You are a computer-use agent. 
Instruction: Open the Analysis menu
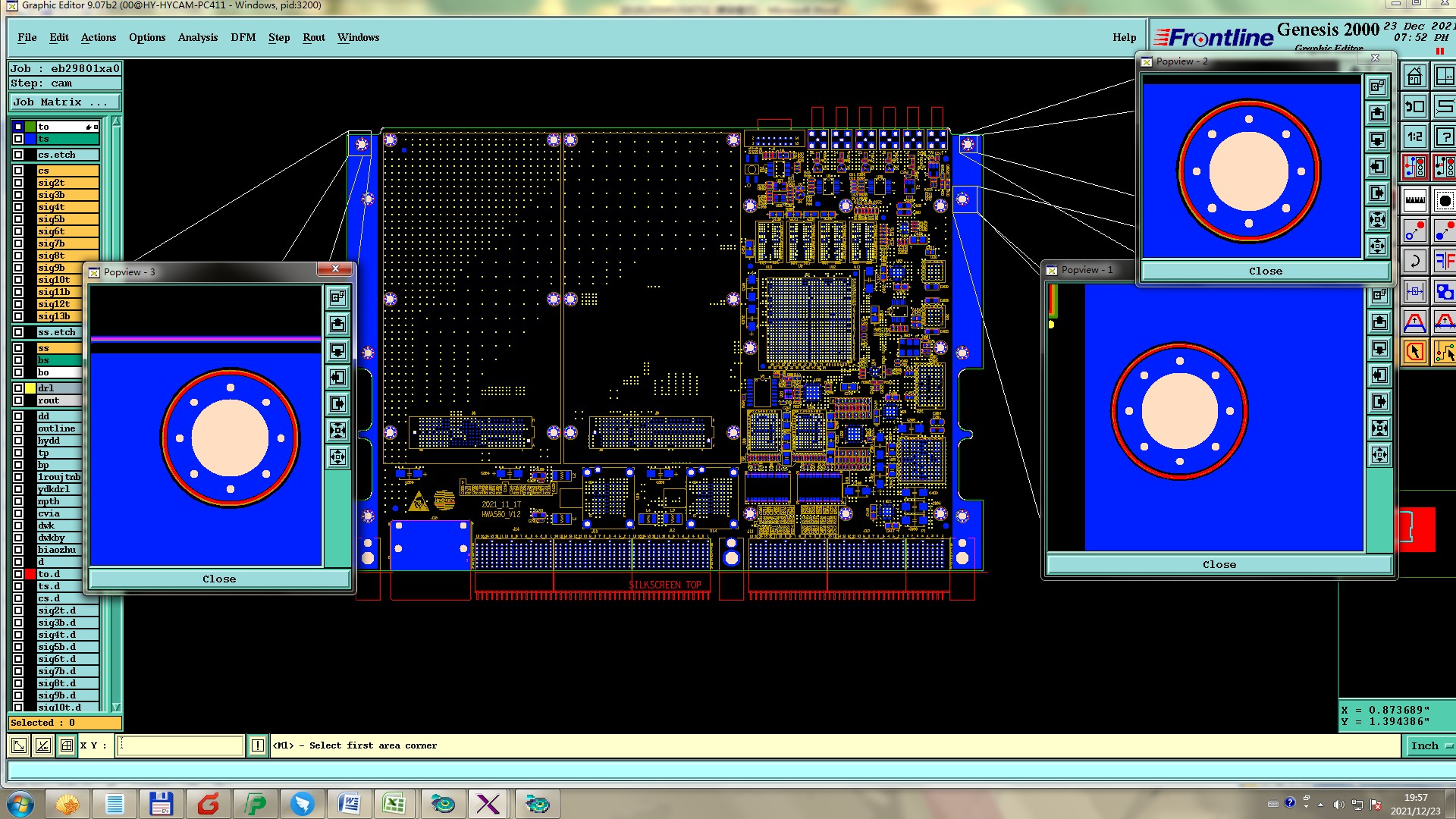pyautogui.click(x=197, y=37)
